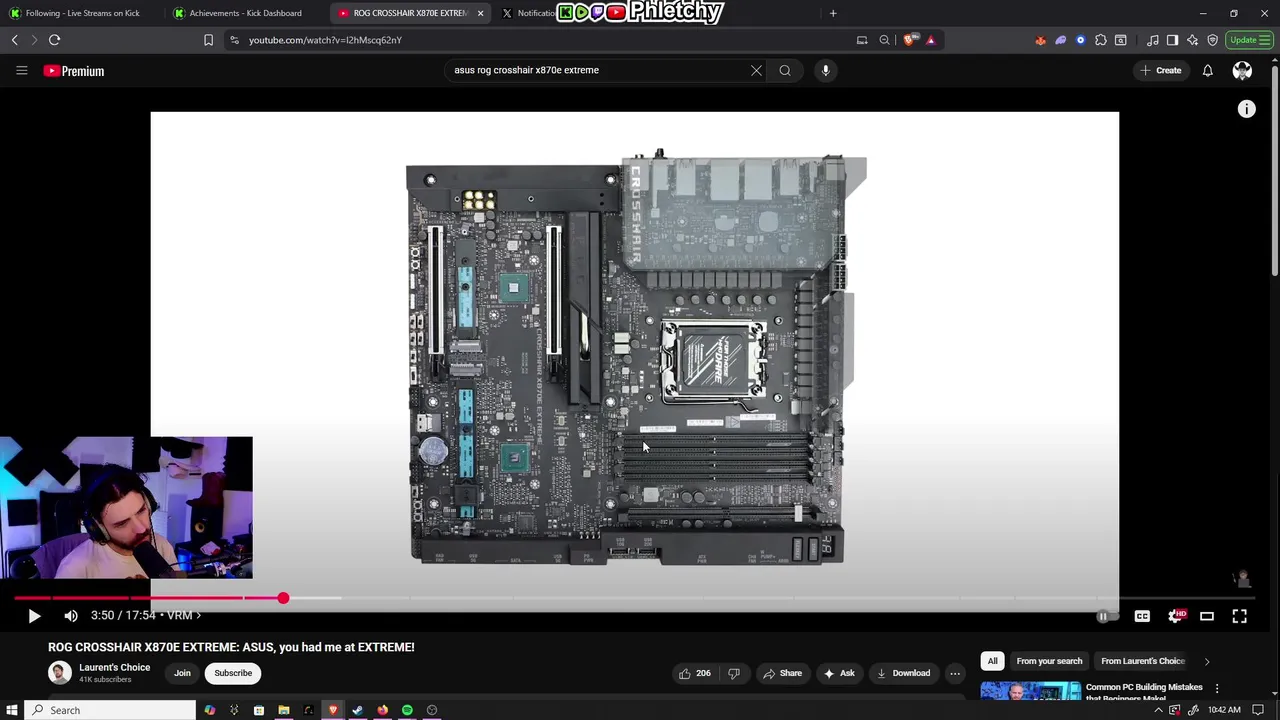Open browser extensions puzzle menu
Image resolution: width=1280 pixels, height=720 pixels.
(1101, 40)
